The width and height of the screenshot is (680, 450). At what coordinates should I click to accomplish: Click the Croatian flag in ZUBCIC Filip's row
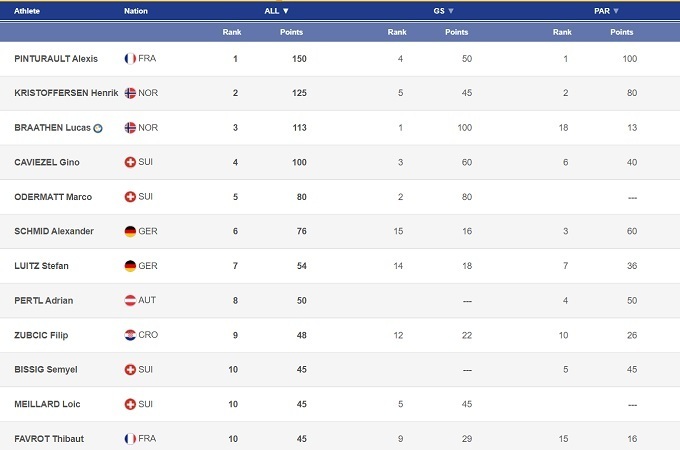(x=130, y=335)
